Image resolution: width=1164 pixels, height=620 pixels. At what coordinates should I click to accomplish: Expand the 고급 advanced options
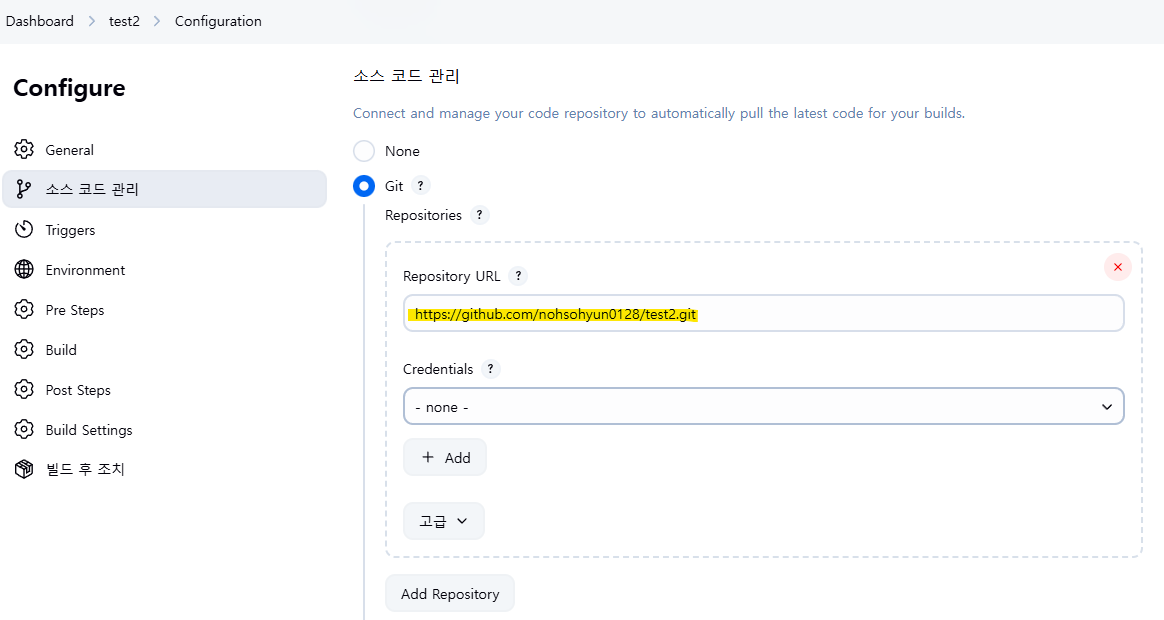point(444,521)
